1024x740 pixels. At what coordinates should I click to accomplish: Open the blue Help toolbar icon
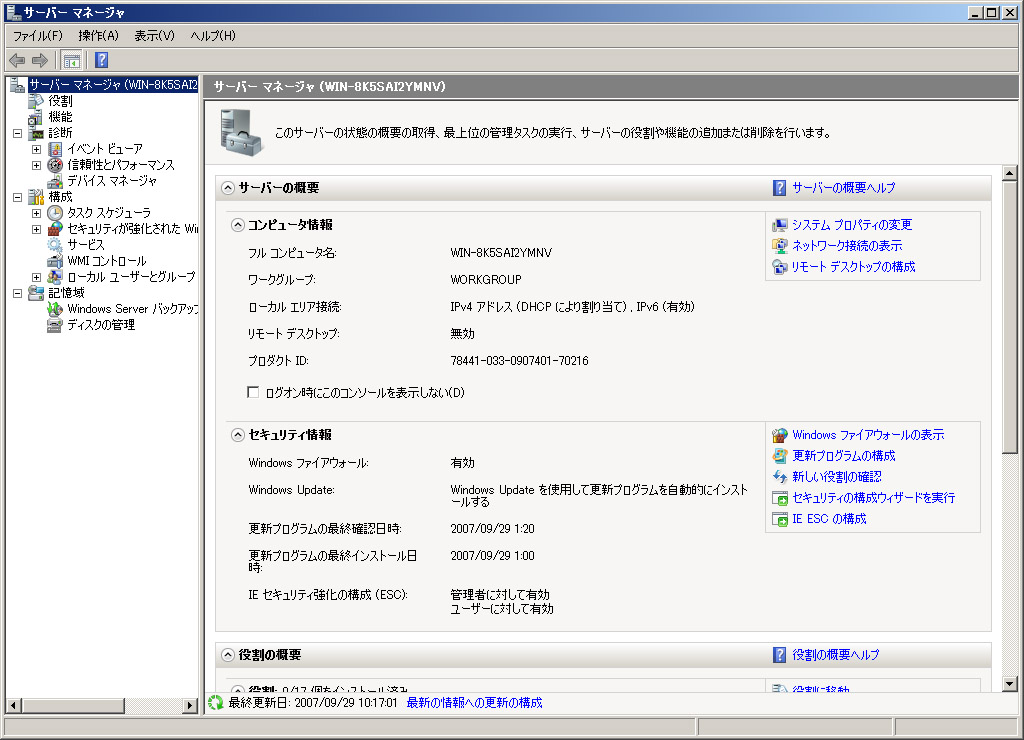[101, 61]
